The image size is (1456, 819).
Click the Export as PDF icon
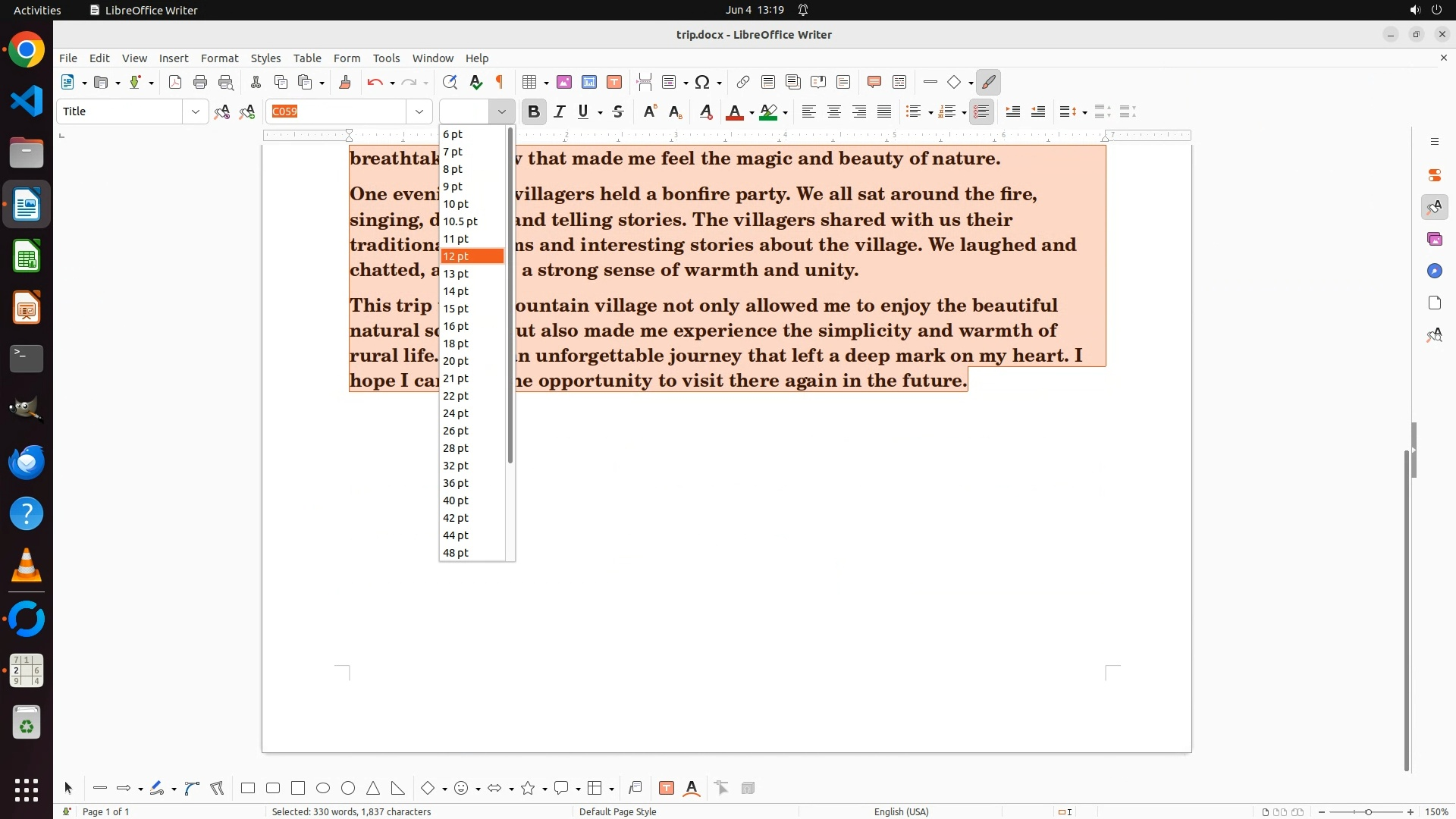coord(175,83)
